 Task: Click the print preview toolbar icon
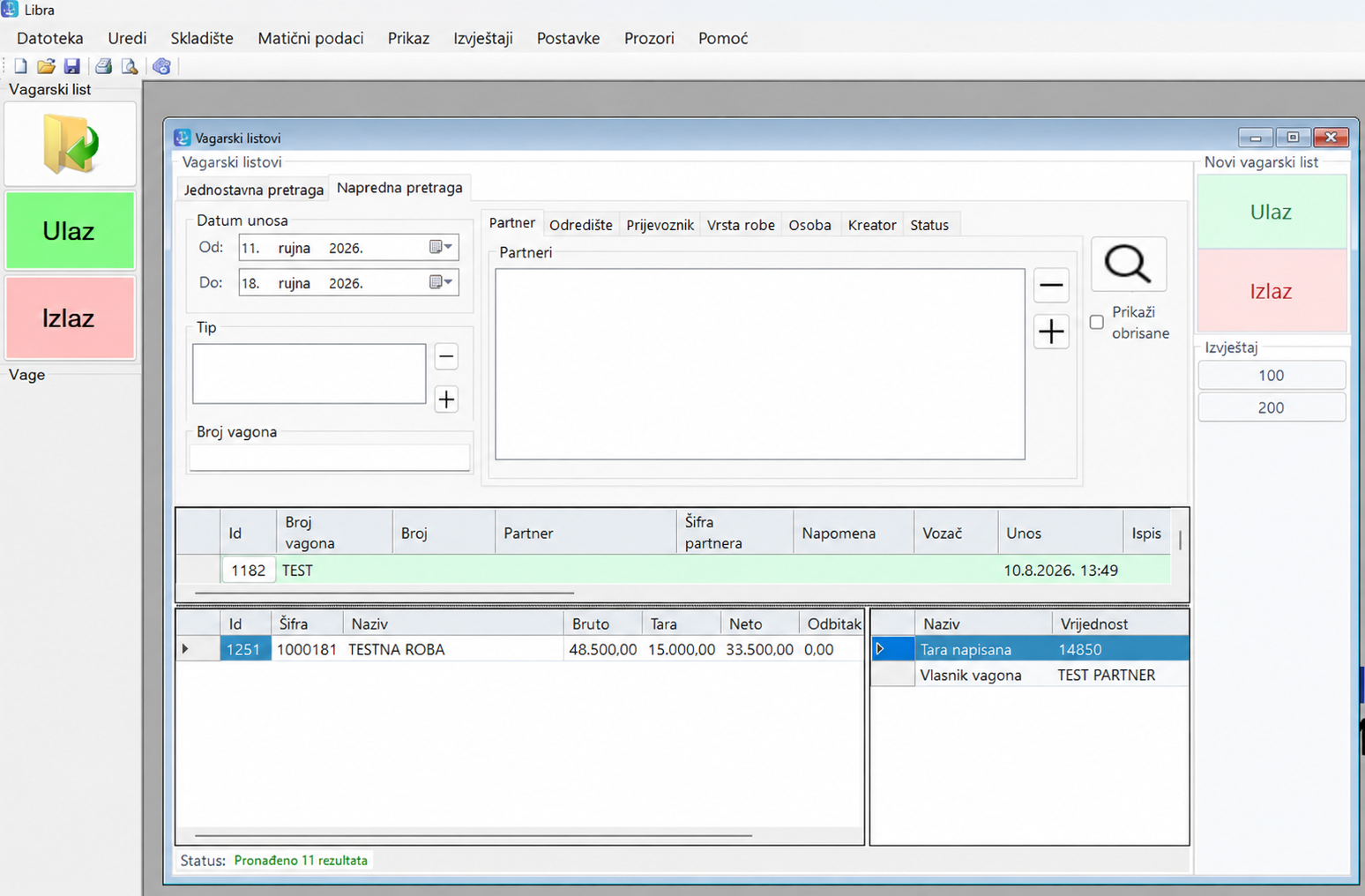129,66
